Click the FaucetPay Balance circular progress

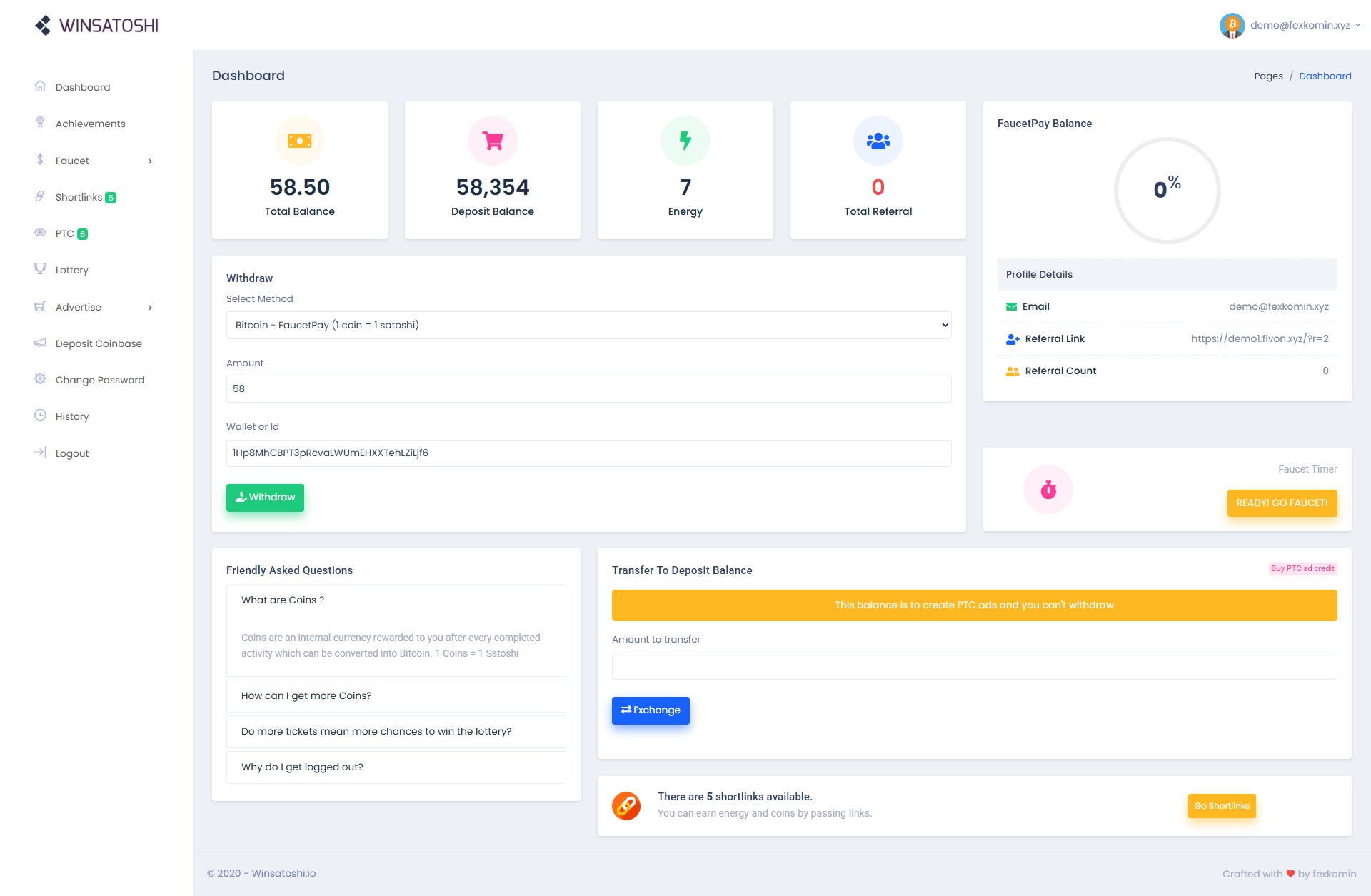[1167, 190]
